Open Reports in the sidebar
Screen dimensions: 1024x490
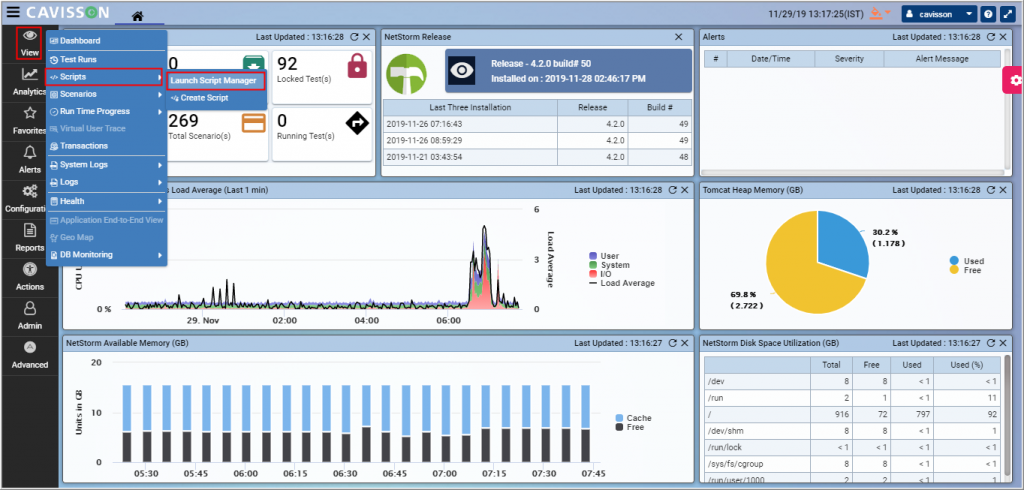(29, 238)
